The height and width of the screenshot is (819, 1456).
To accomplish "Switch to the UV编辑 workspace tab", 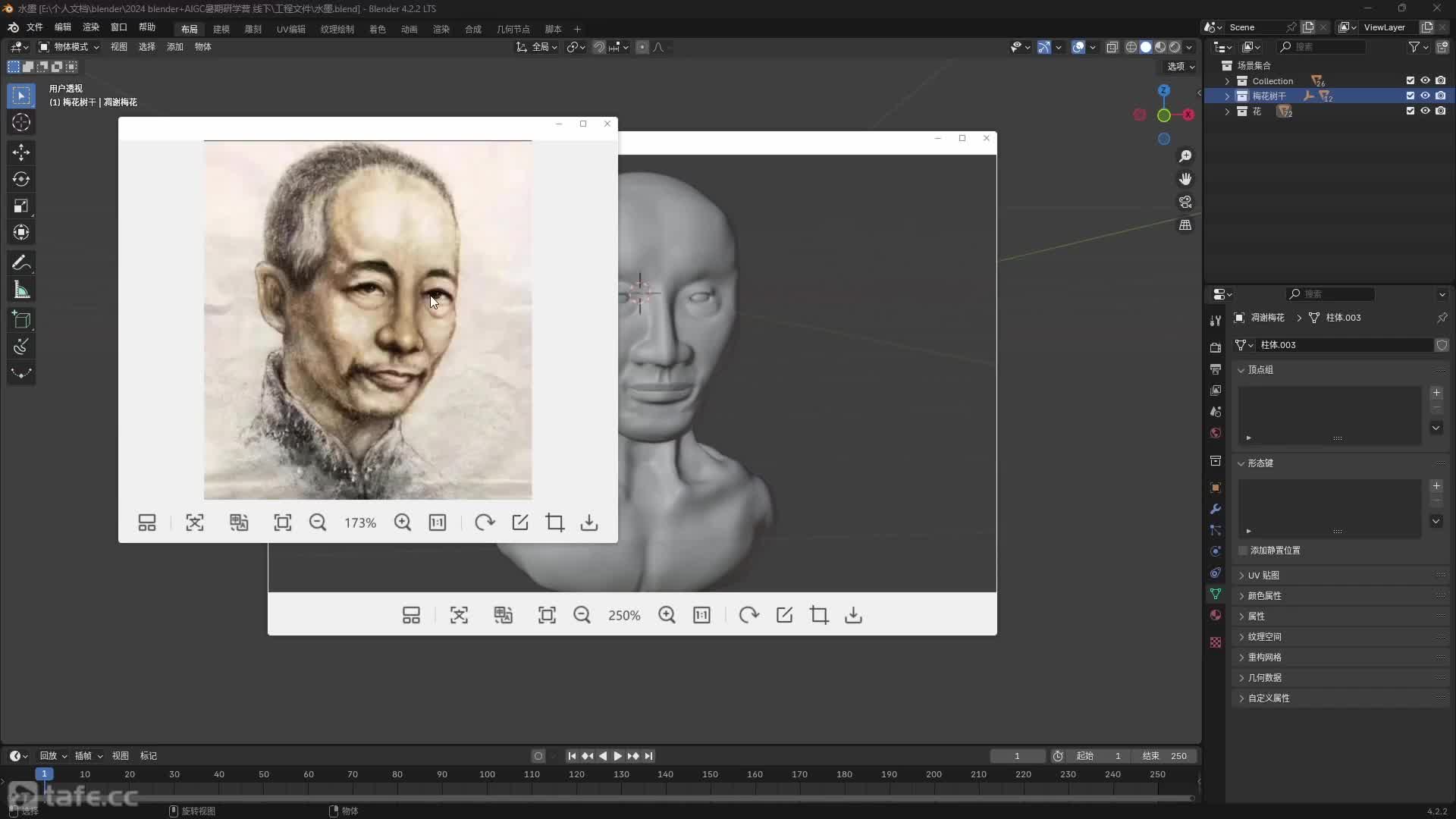I will [291, 29].
